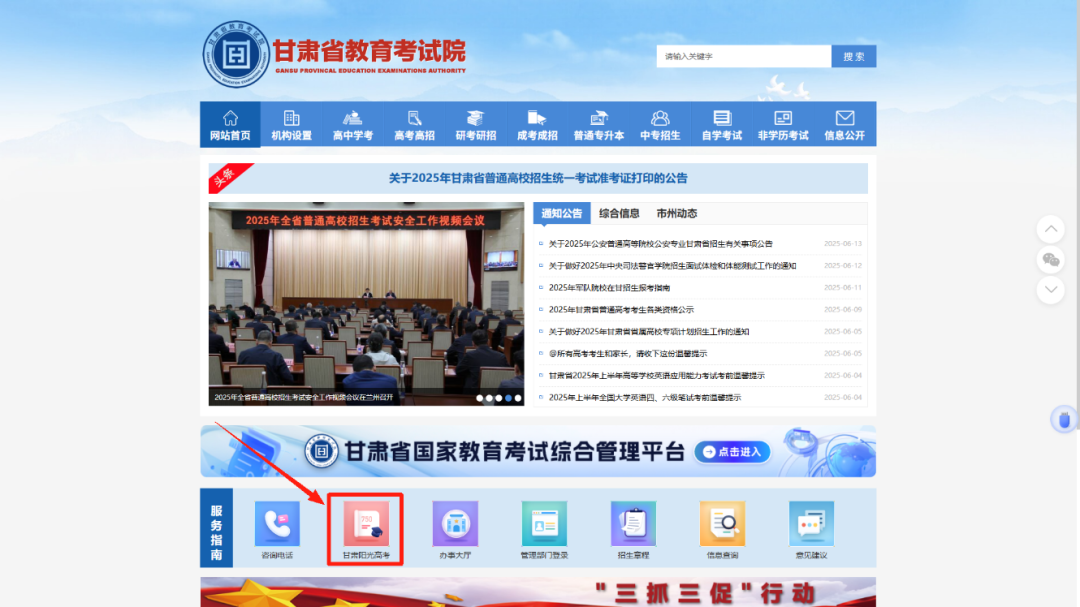Image resolution: width=1080 pixels, height=607 pixels.
Task: Open the 管理部门登录 login icon
Action: tap(544, 524)
